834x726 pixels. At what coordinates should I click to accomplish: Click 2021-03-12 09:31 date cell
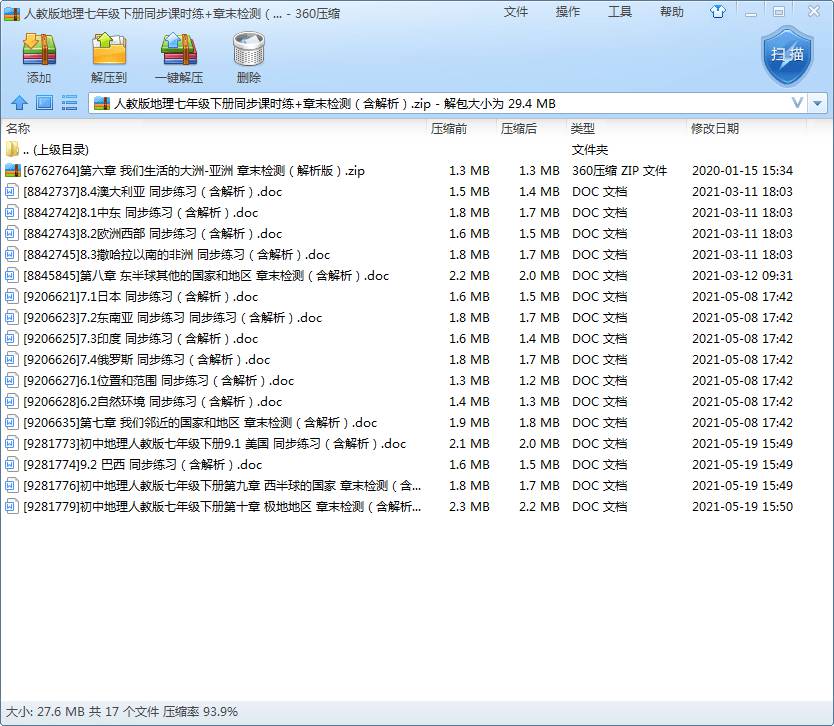(742, 276)
